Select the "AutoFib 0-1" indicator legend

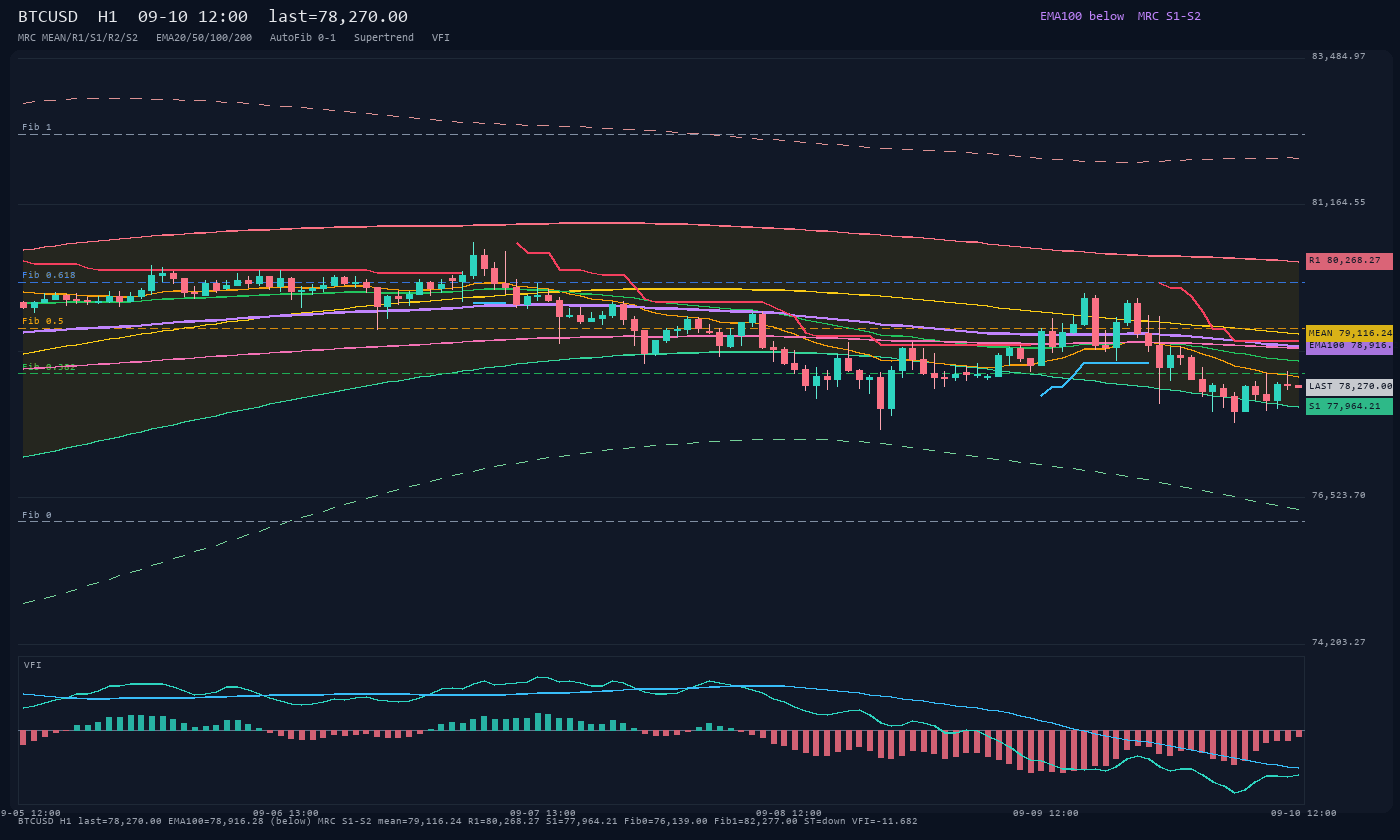(x=303, y=38)
